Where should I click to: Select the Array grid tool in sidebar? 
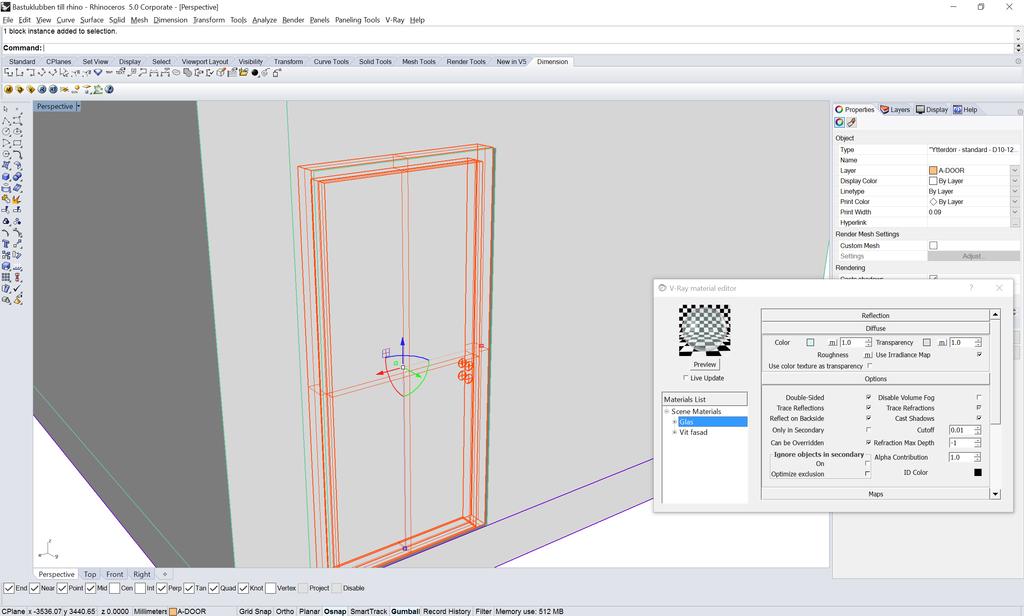pos(6,276)
